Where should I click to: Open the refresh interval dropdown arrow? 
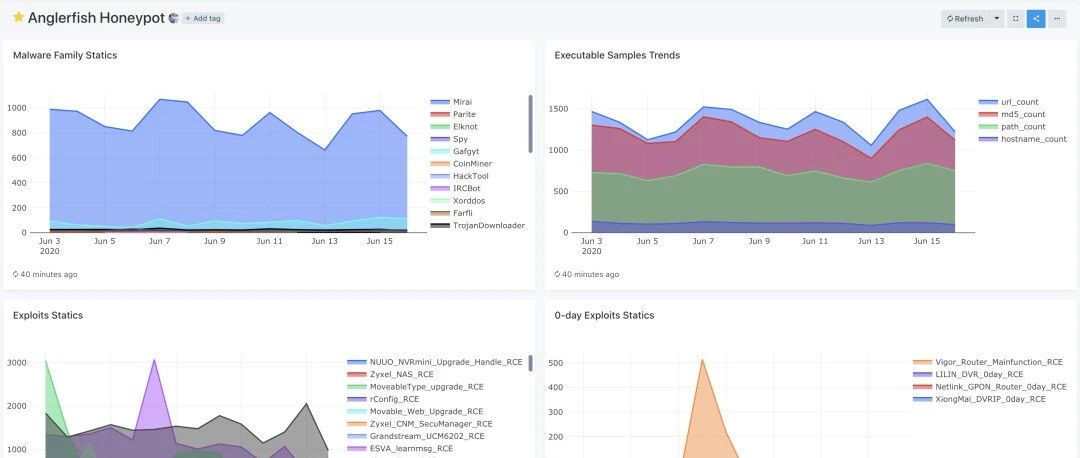point(997,19)
